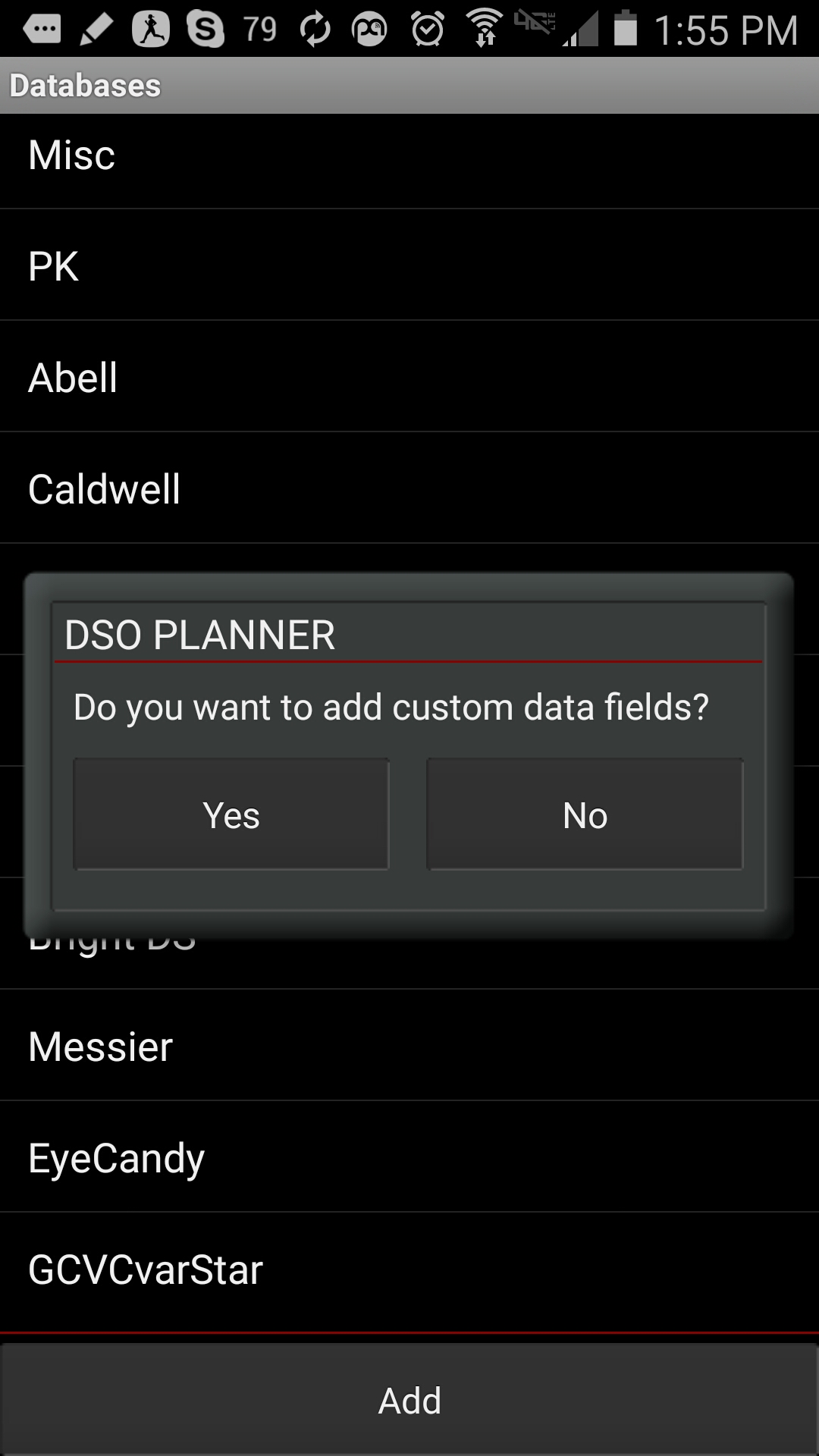Open the Abell database
This screenshot has width=819, height=1456.
point(409,377)
